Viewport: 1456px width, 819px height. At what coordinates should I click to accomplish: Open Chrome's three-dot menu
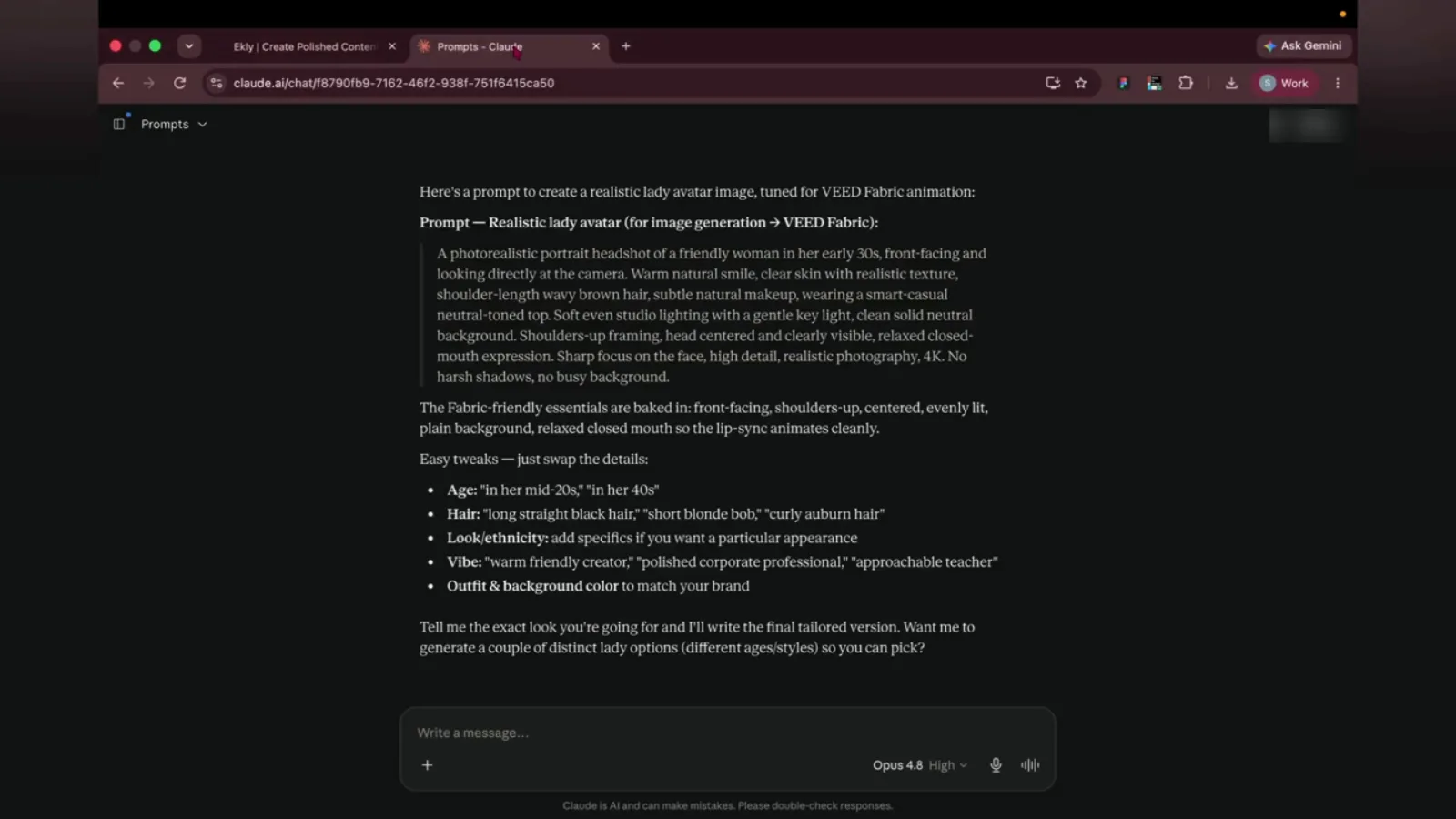pyautogui.click(x=1338, y=83)
